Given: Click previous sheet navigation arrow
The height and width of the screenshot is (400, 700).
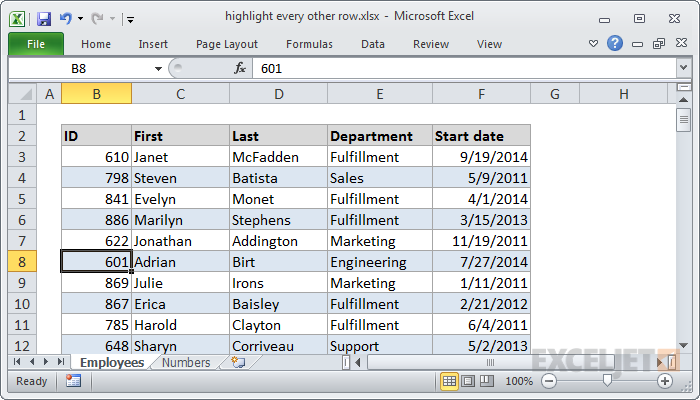Looking at the screenshot, I should (x=32, y=361).
